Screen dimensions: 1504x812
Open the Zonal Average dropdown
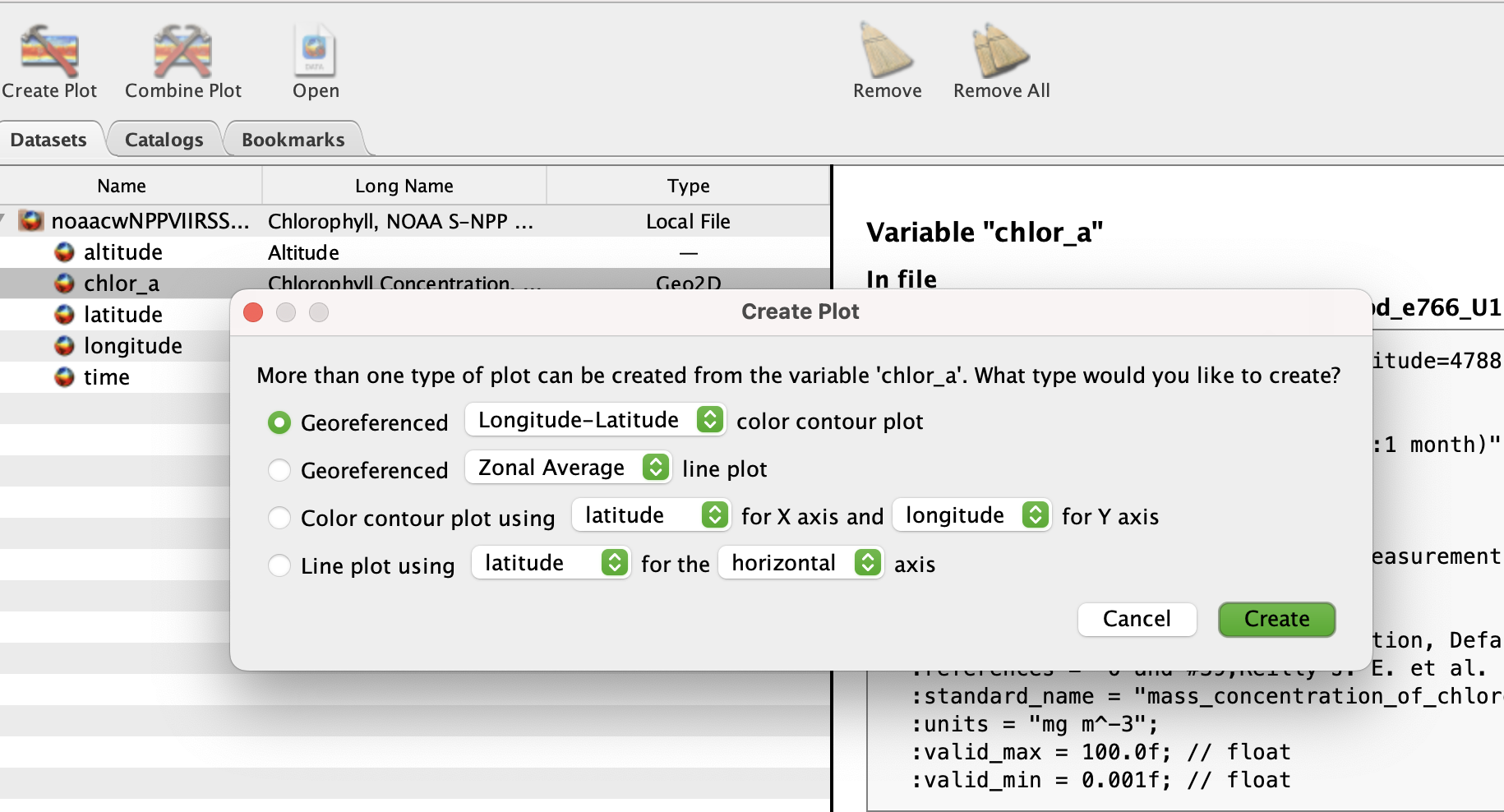(x=568, y=468)
